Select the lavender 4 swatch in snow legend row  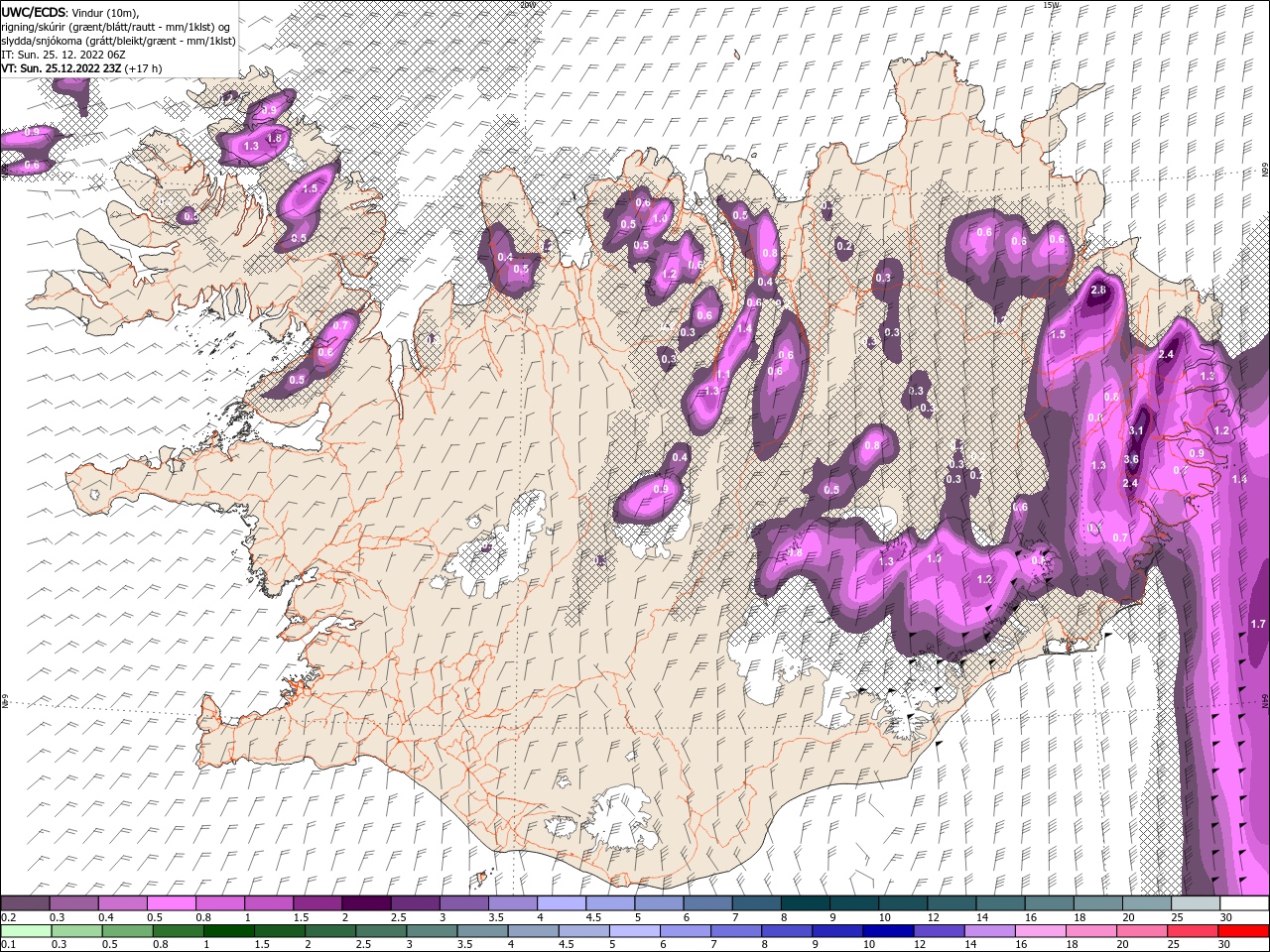[562, 902]
